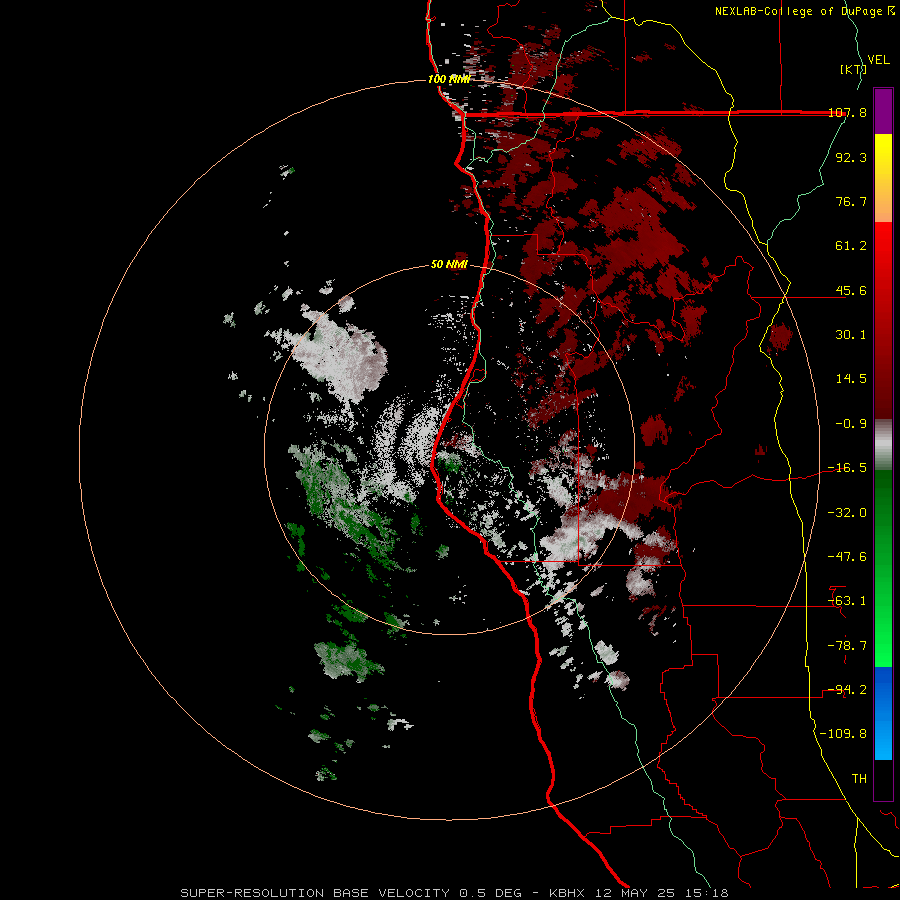Select the -94.2 legend value

(847, 690)
